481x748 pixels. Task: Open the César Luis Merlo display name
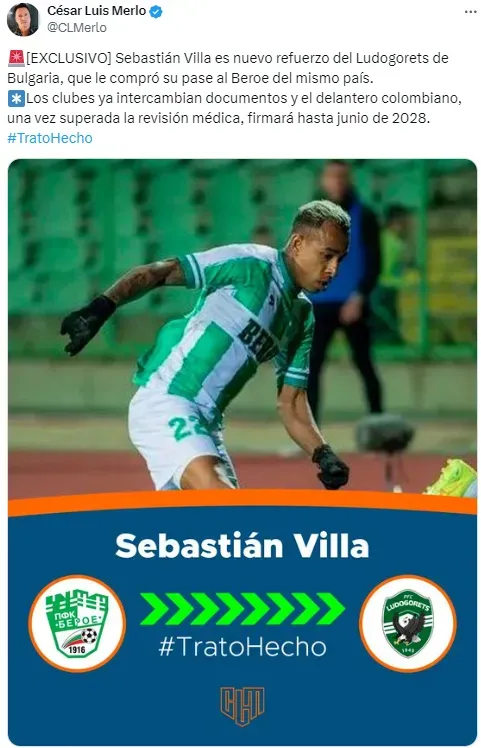[x=96, y=11]
